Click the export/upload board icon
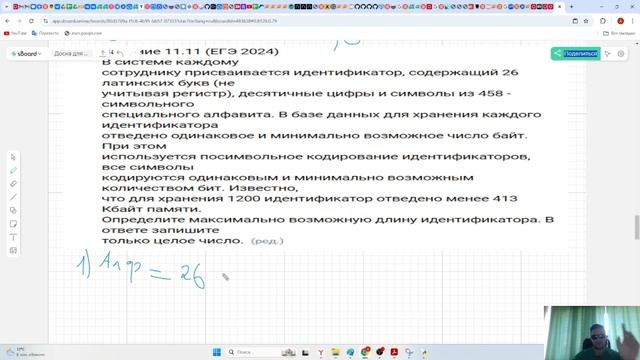640x360 pixels. [x=103, y=53]
